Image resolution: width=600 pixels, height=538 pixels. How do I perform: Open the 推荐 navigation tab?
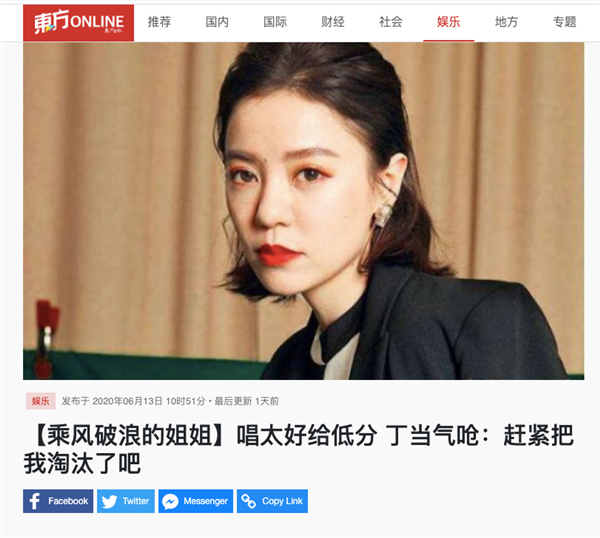click(x=159, y=22)
